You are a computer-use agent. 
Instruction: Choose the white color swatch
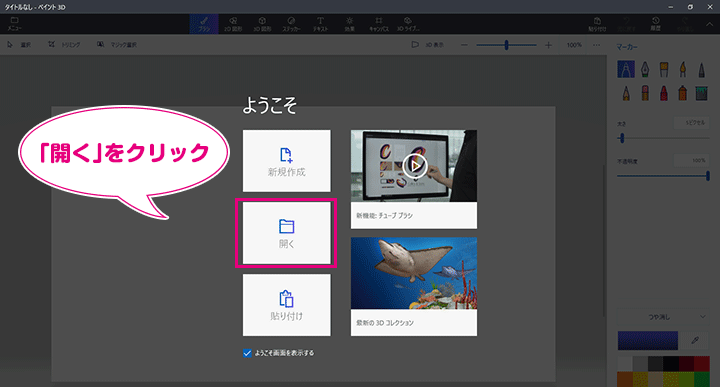click(x=625, y=364)
